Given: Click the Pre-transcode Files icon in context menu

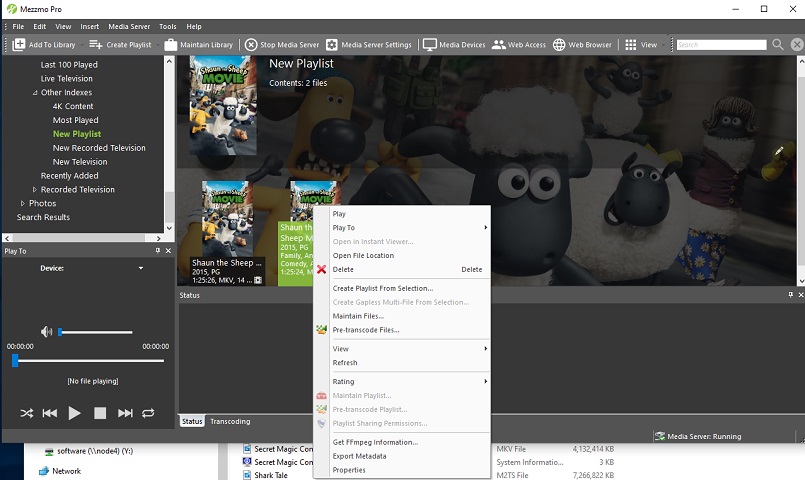Looking at the screenshot, I should (321, 330).
